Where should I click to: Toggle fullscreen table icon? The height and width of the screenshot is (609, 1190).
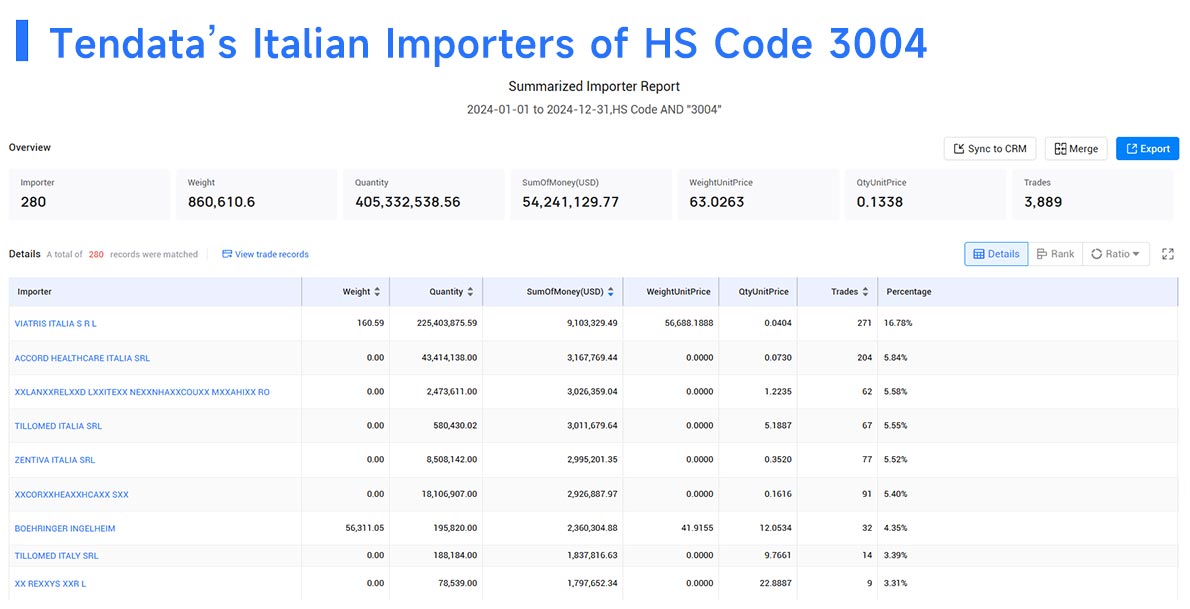tap(1168, 254)
